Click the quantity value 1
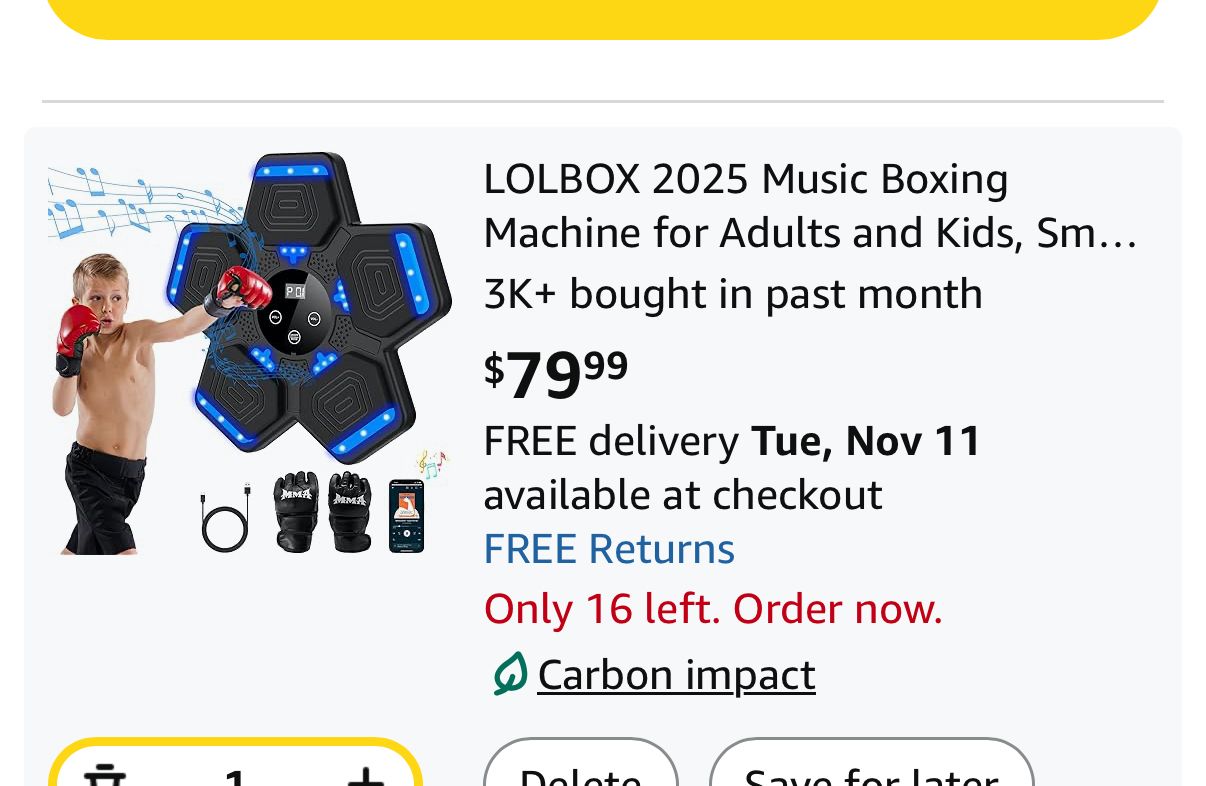1206x786 pixels. tap(235, 776)
